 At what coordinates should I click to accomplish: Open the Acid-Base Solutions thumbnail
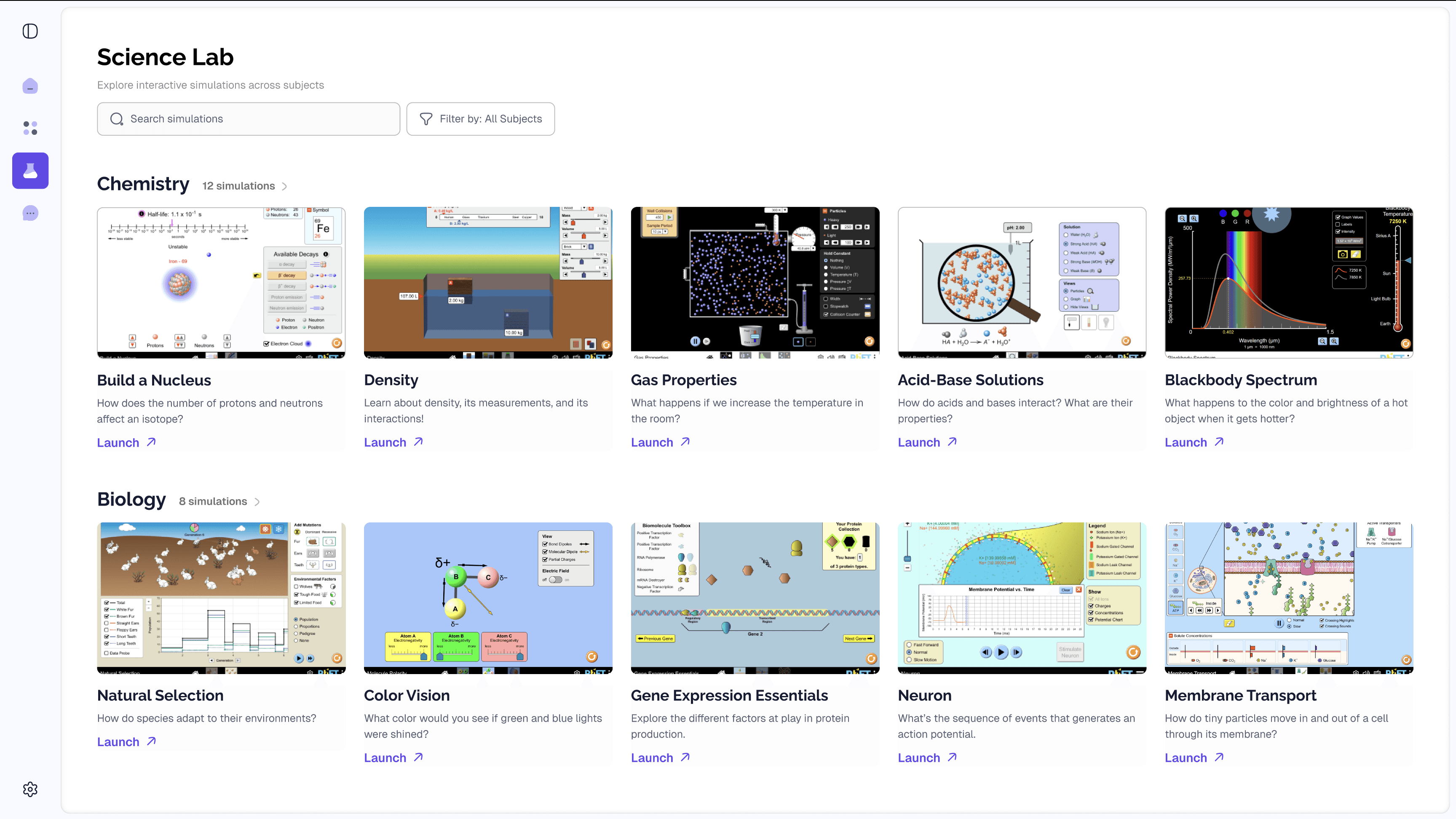1022,283
